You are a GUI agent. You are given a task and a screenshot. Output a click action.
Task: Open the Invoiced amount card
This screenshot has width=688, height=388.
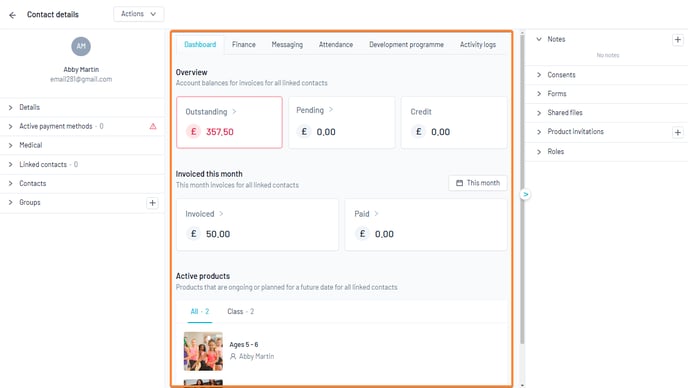tap(257, 225)
